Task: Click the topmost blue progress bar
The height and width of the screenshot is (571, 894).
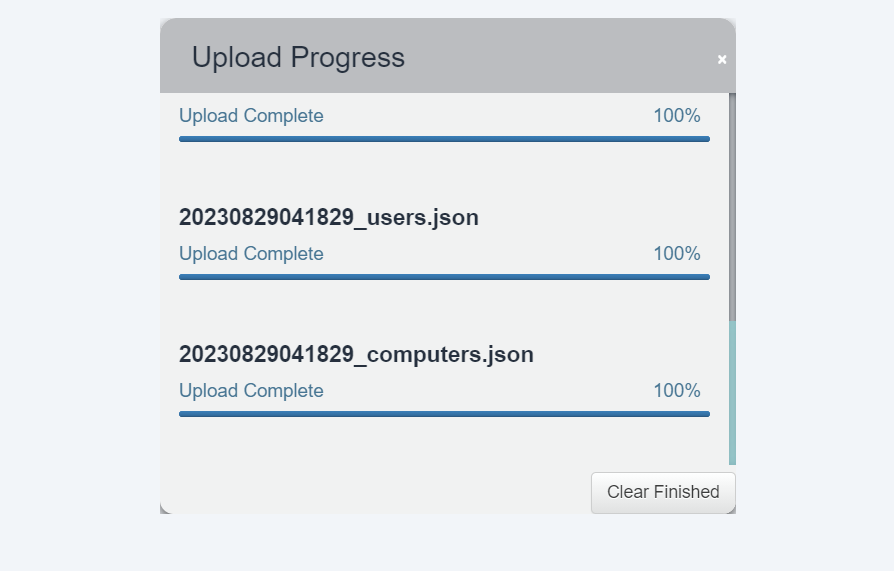Action: point(444,139)
